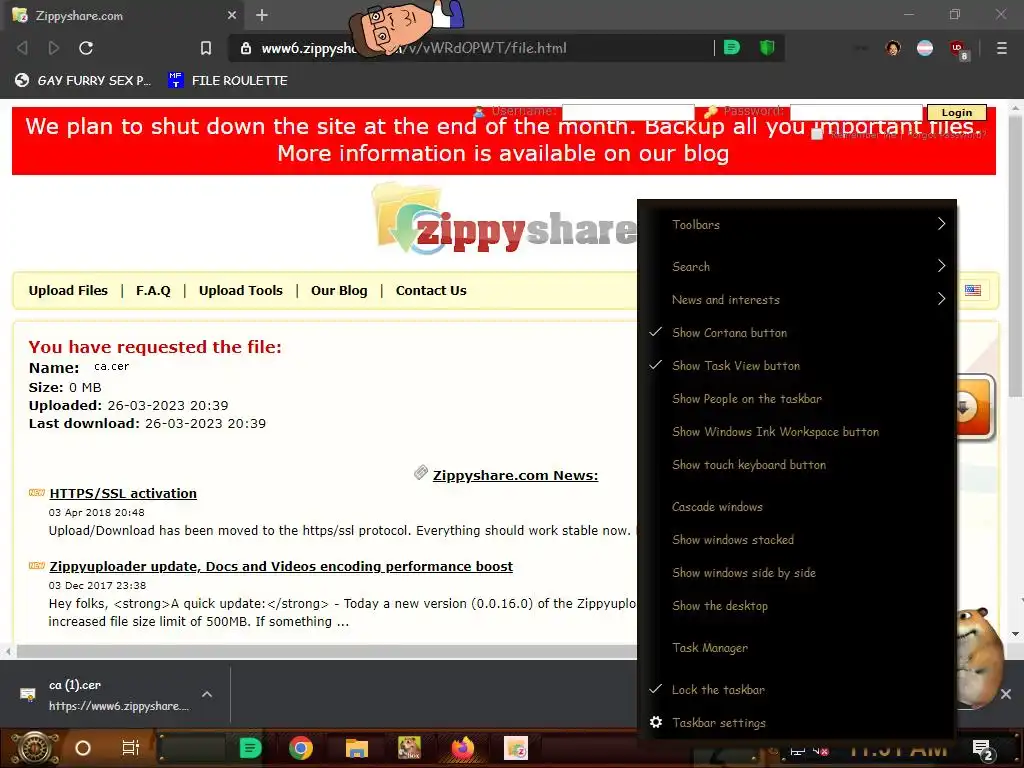
Task: Click the Username input field
Action: 628,112
